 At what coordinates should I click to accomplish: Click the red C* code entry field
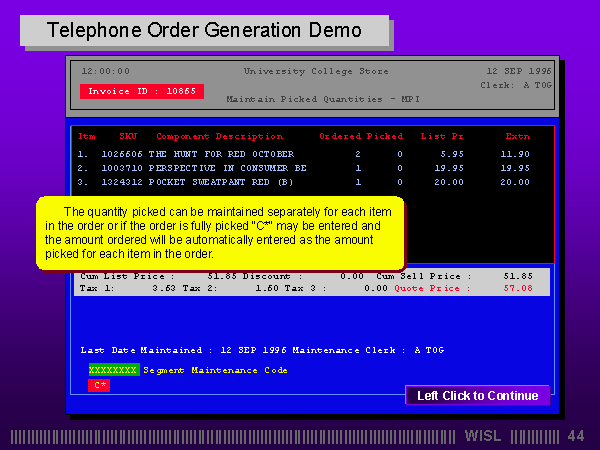99,385
